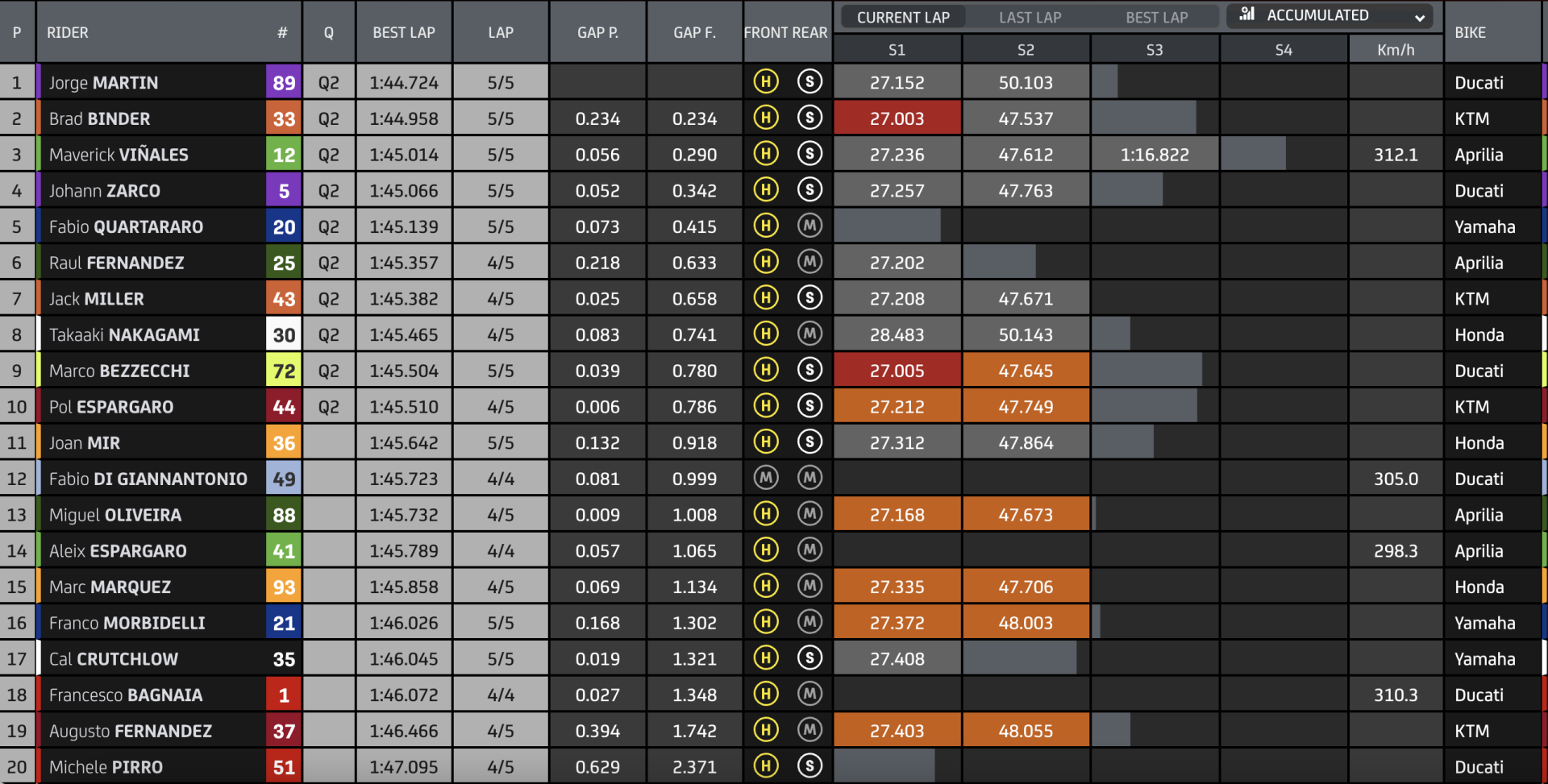The height and width of the screenshot is (784, 1548).
Task: Click the chart icon beside ACCUMULATED
Action: [x=1247, y=15]
